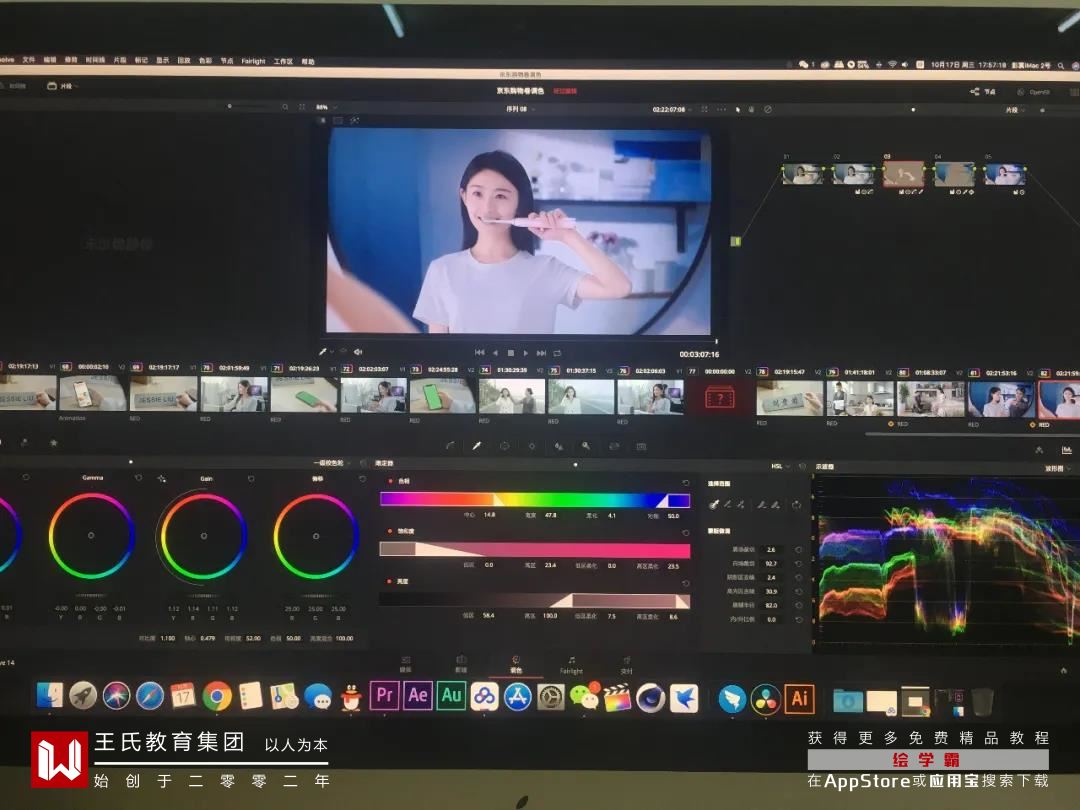Switch to the Color page tab
Screen dimensions: 1080x810
pyautogui.click(x=516, y=665)
